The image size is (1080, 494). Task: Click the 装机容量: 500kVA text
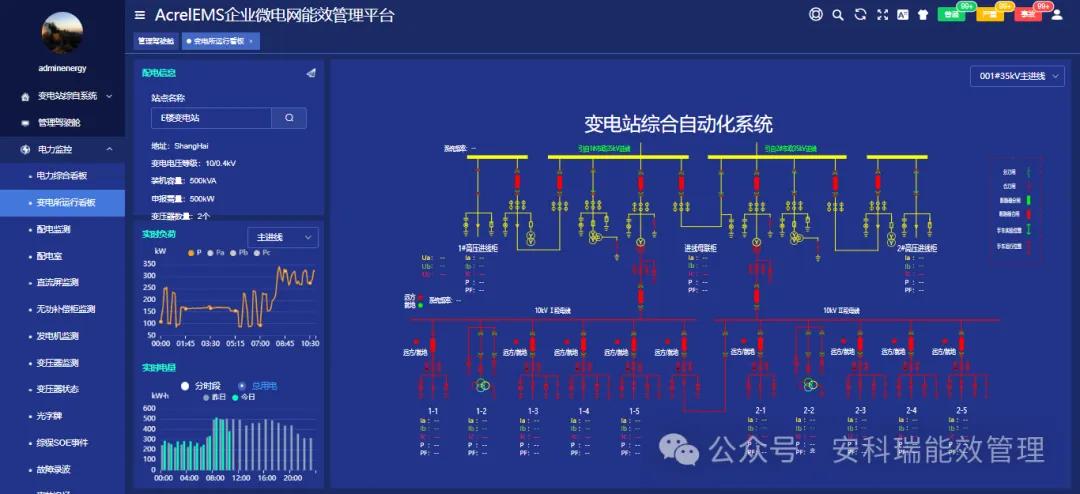pos(184,181)
